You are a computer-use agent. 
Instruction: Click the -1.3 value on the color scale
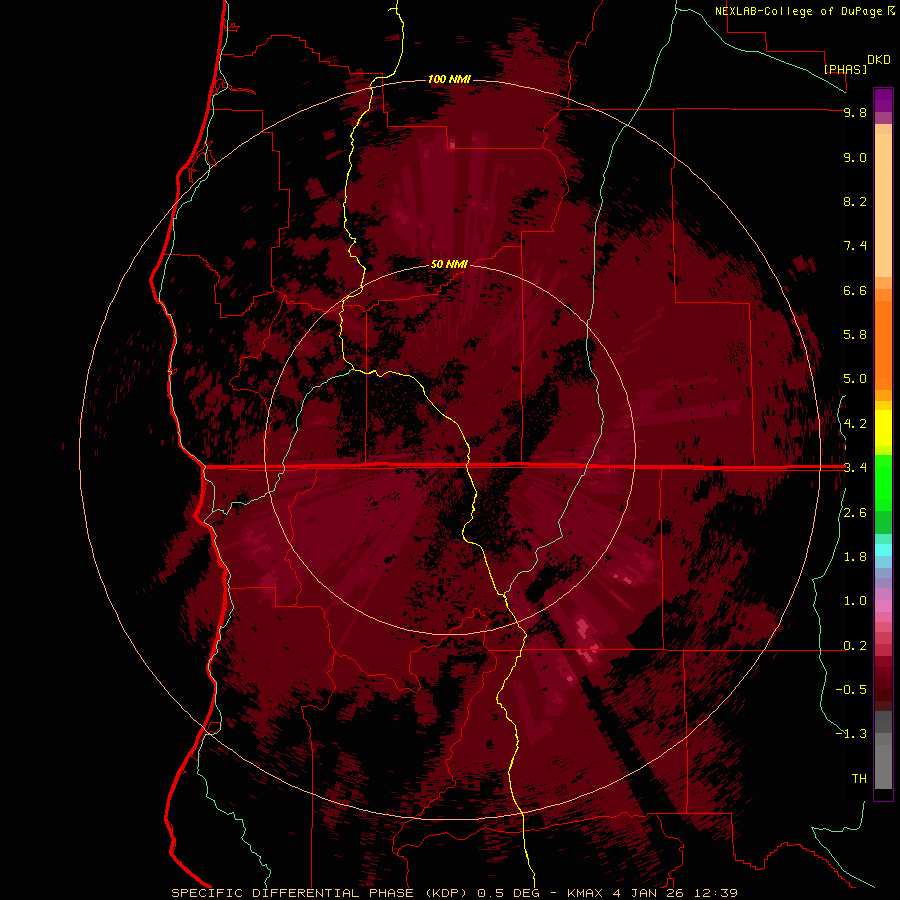coord(851,734)
